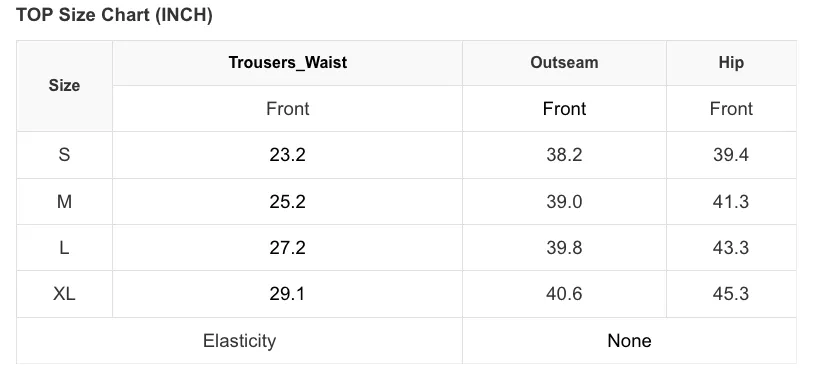Click the Elasticity row label
This screenshot has height=392, width=828.
[x=239, y=341]
